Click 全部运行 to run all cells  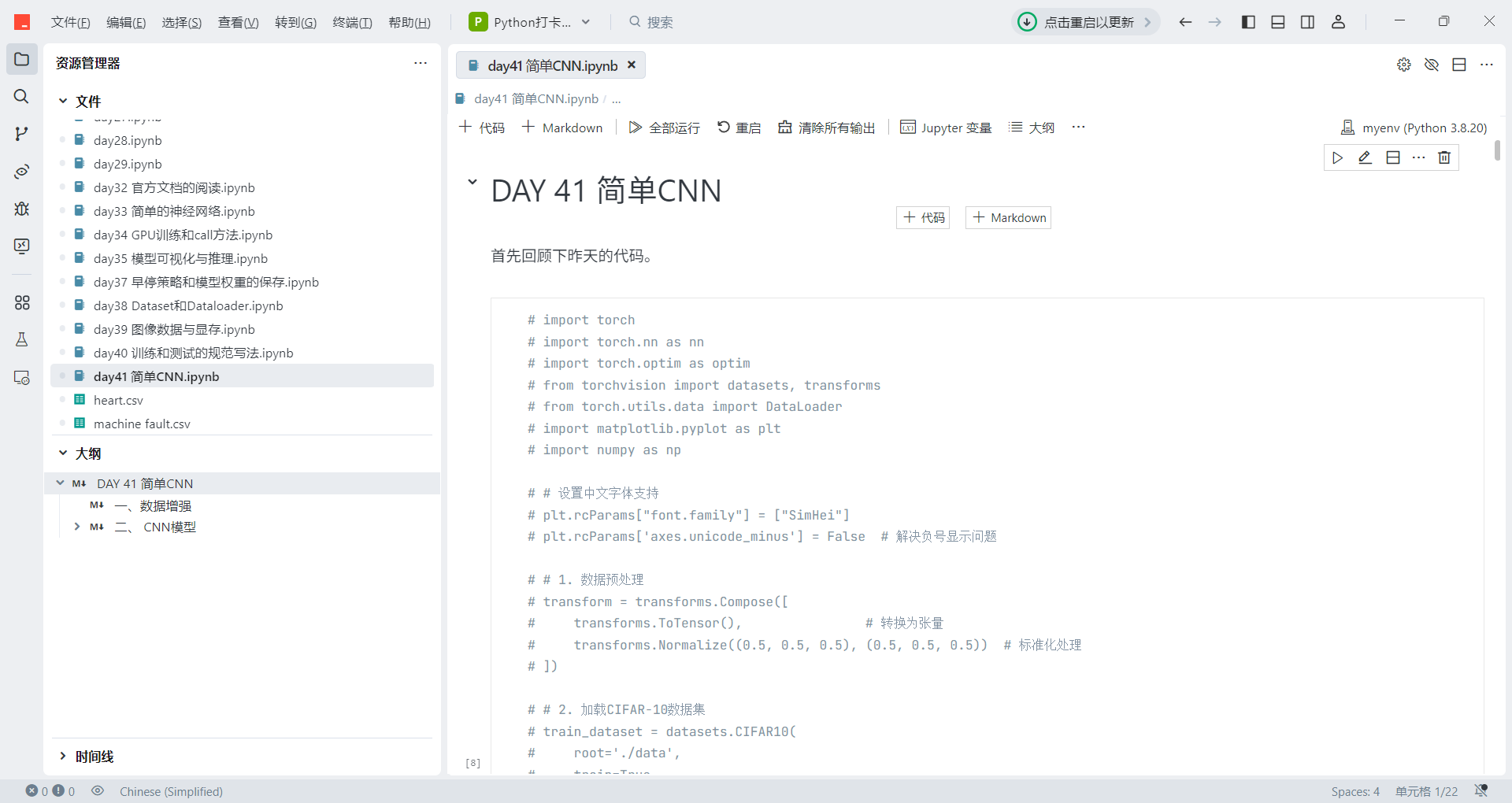point(664,127)
